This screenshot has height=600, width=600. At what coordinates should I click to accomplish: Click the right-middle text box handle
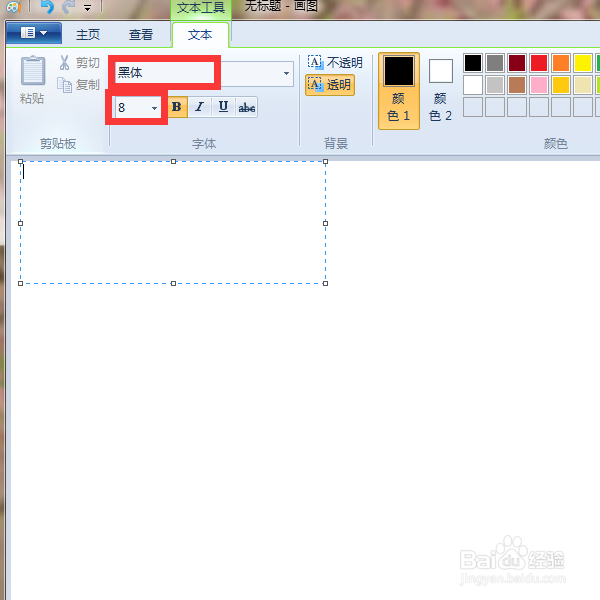pos(326,223)
